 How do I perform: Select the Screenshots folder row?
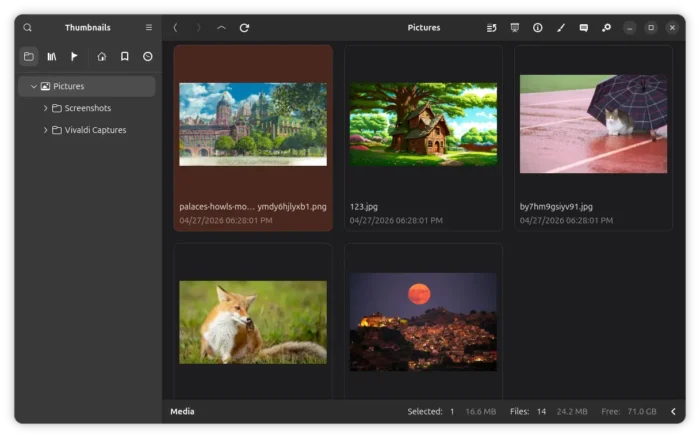87,108
